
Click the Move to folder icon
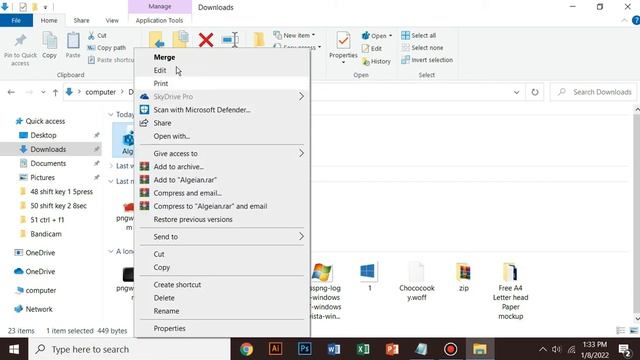[x=156, y=39]
